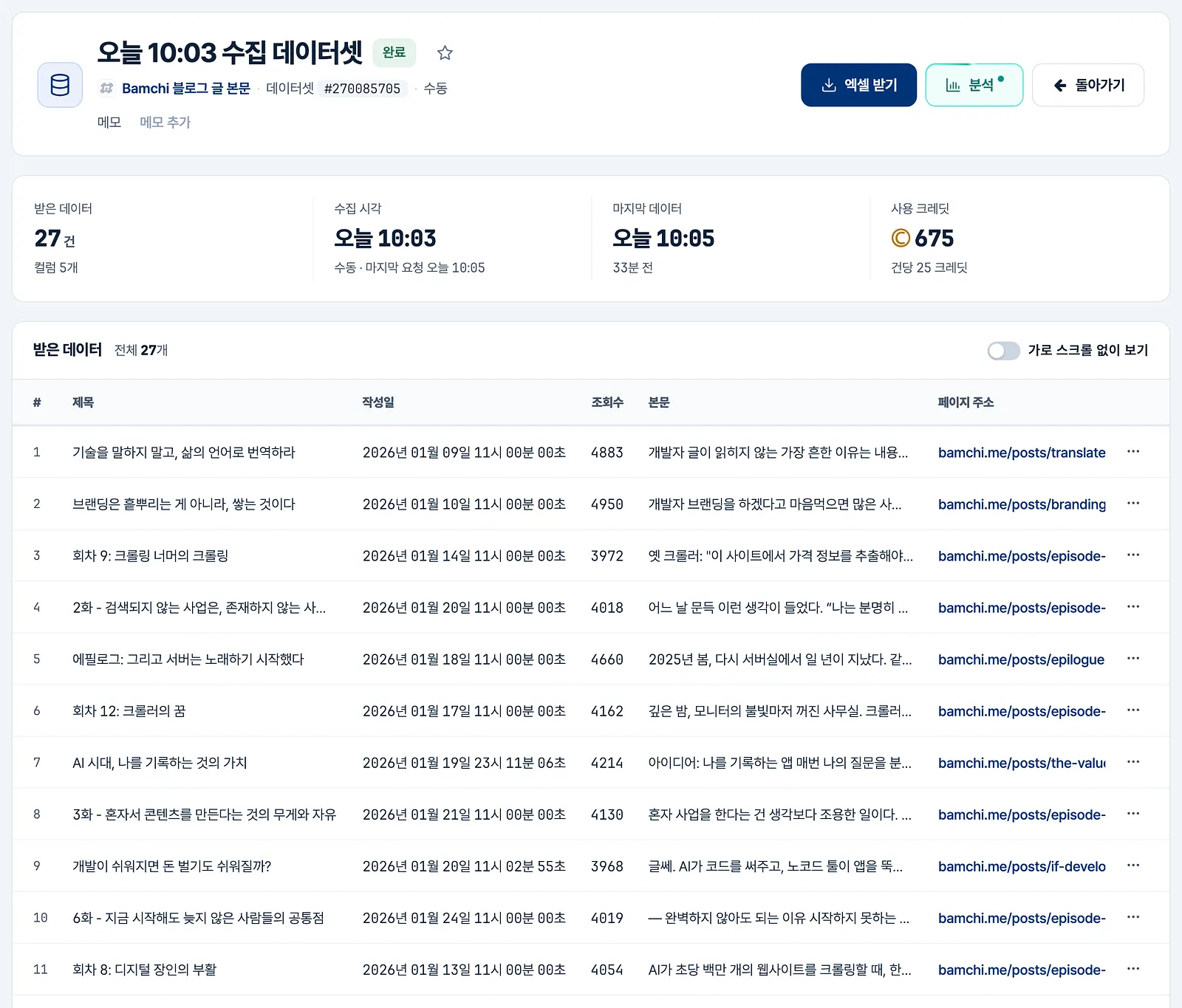Open more options for row 6 크롤러의 꿈

[1133, 710]
